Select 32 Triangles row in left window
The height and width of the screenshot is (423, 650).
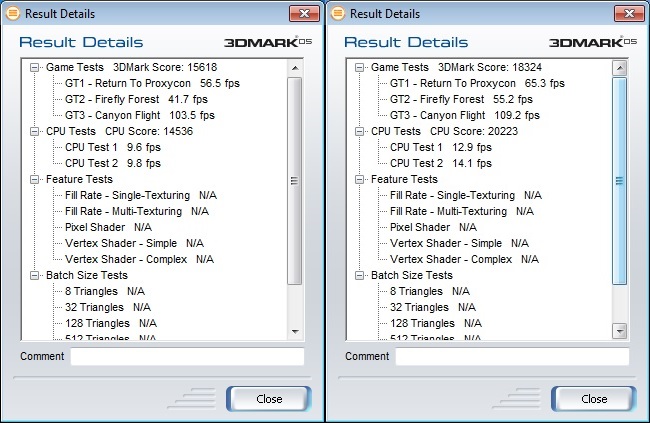tap(108, 307)
